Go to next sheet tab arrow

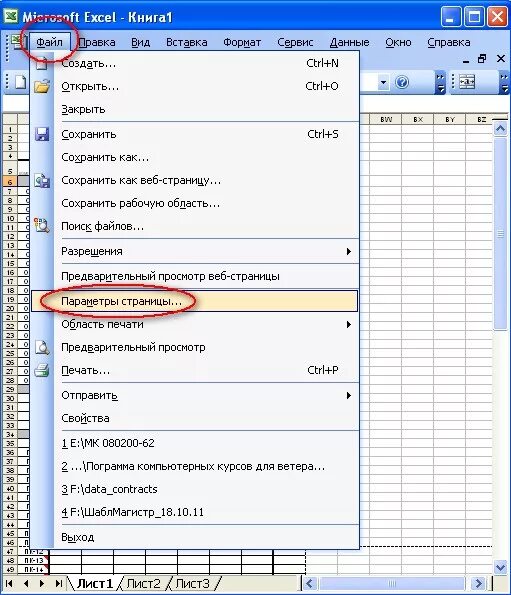tap(42, 583)
